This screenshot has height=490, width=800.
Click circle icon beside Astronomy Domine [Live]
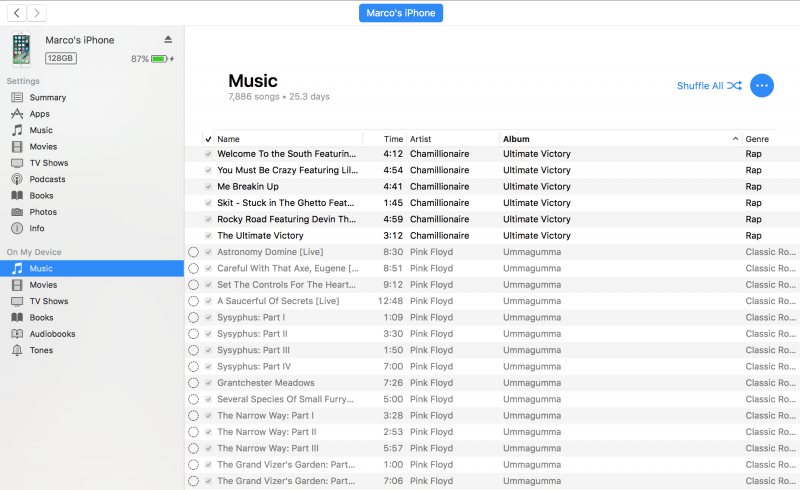pyautogui.click(x=193, y=252)
